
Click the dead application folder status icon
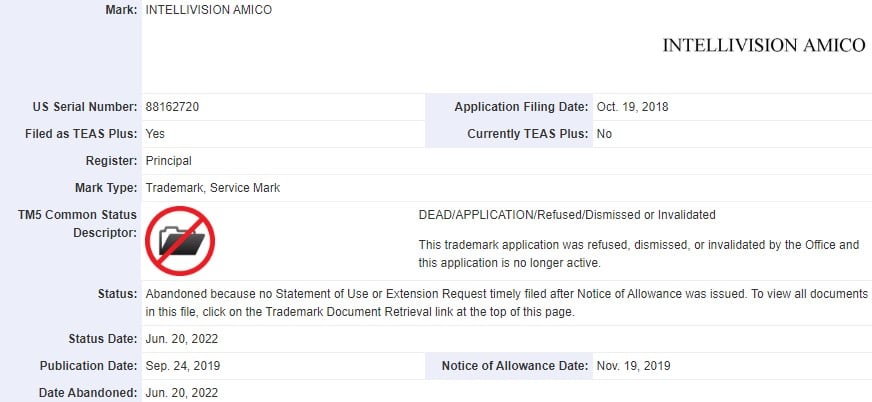pos(180,241)
